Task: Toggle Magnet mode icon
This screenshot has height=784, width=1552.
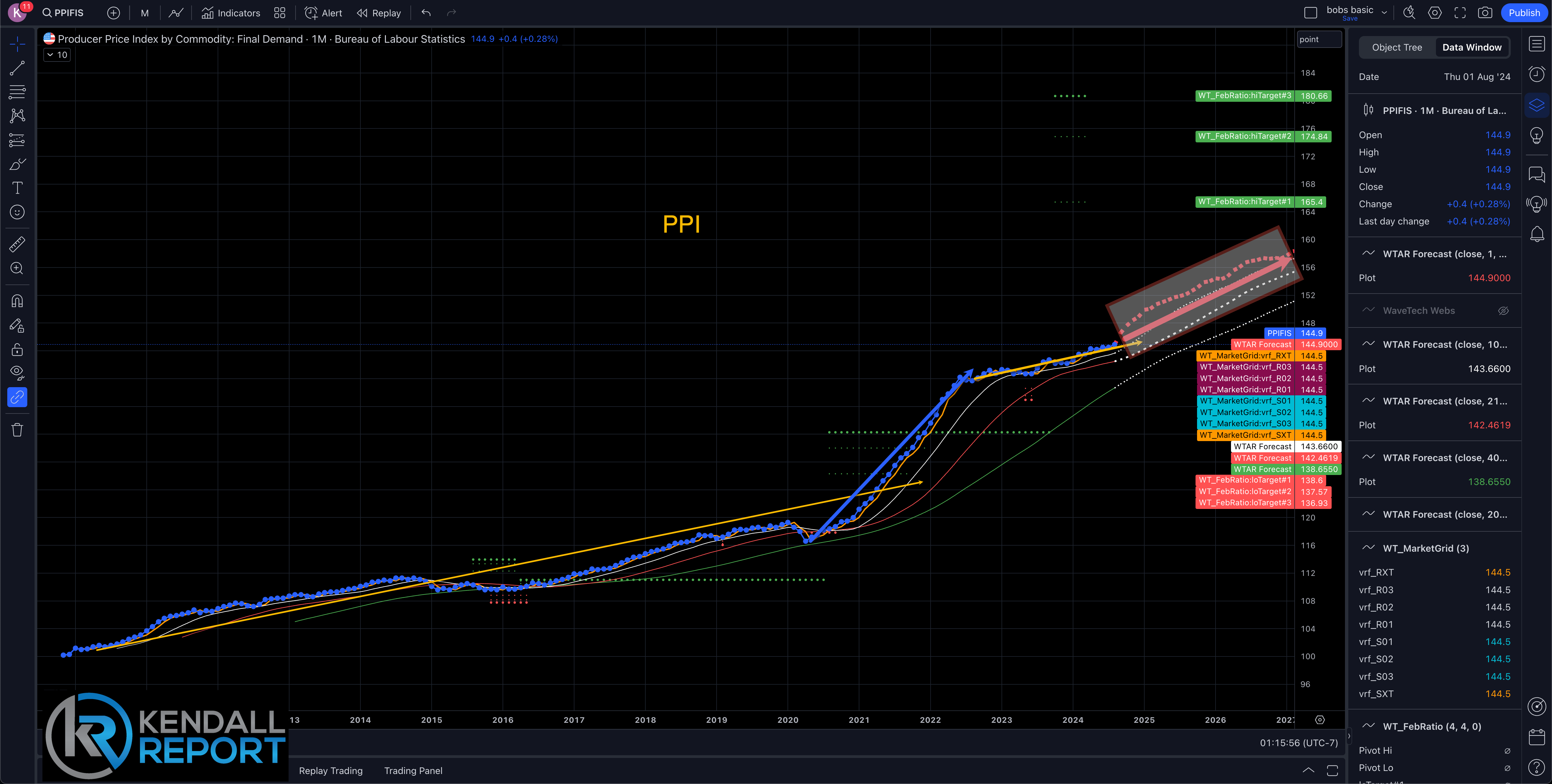Action: pos(17,301)
